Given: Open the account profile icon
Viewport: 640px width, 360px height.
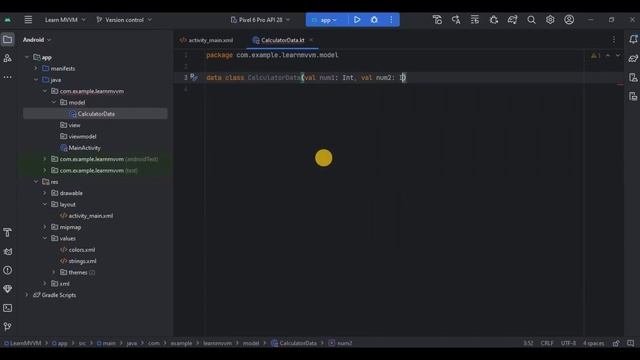Looking at the screenshot, I should click(569, 20).
